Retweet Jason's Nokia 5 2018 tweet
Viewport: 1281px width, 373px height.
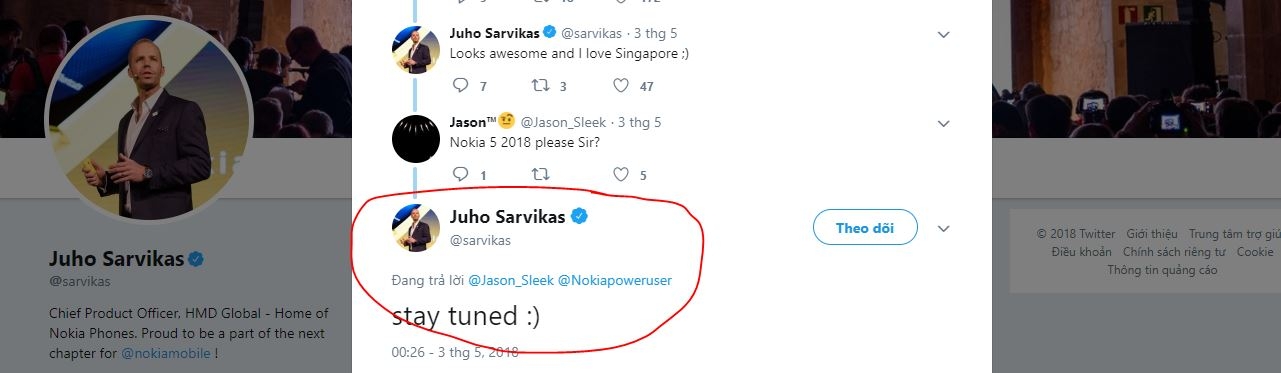point(541,174)
